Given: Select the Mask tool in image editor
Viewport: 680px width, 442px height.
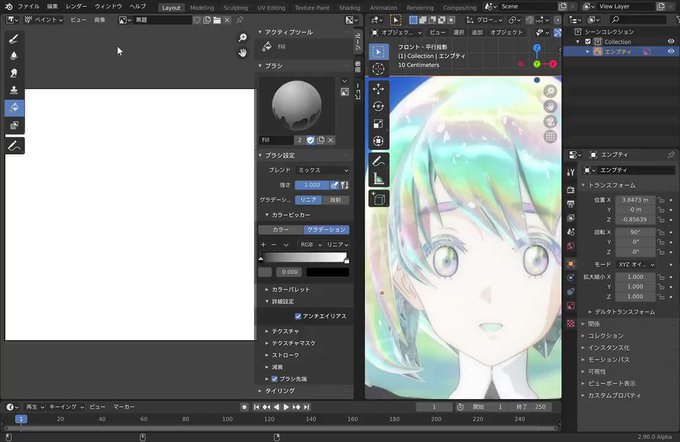Looking at the screenshot, I should 14,125.
